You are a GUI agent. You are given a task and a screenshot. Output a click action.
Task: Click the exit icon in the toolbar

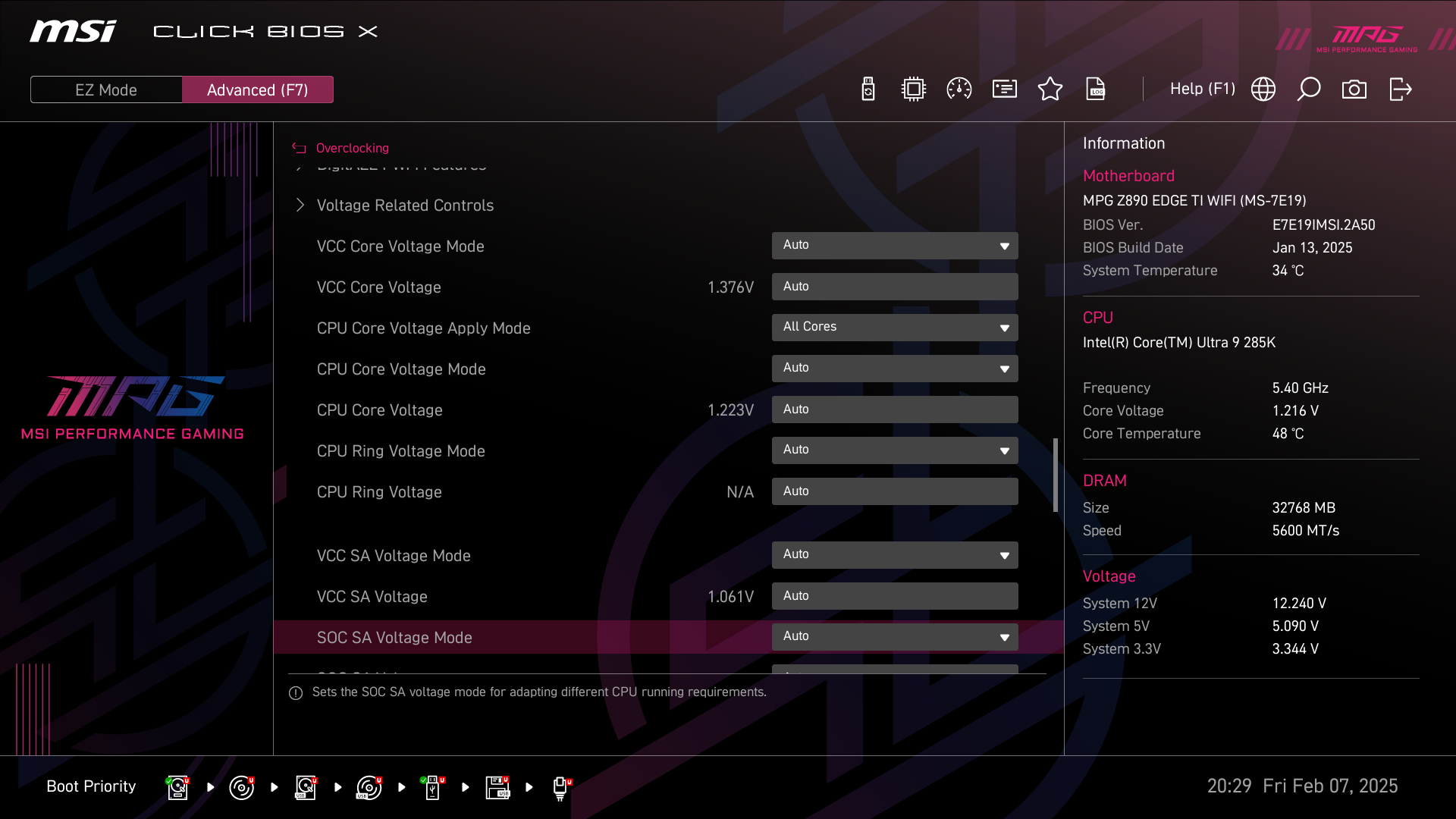point(1400,89)
